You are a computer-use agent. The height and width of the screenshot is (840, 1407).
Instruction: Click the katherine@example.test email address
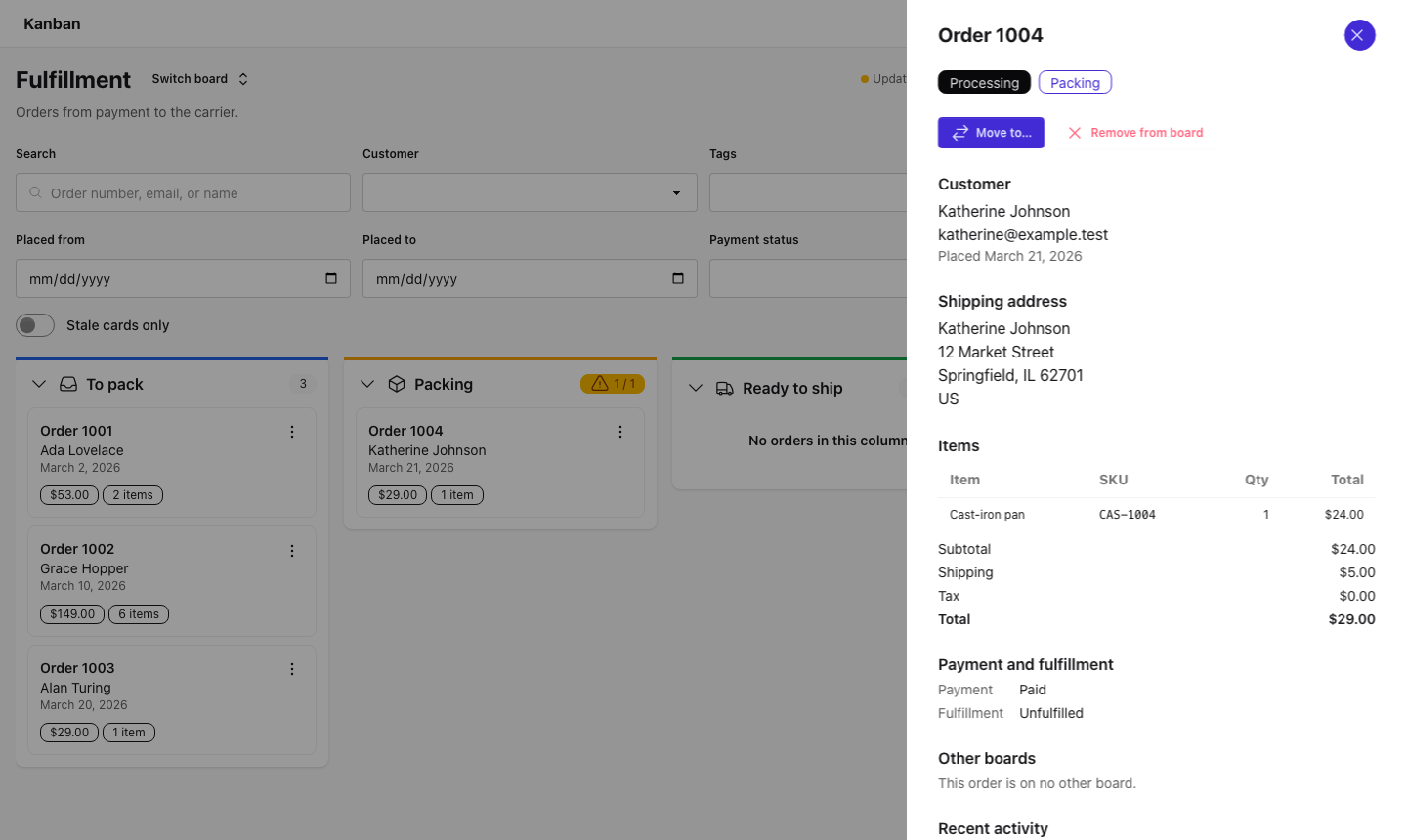tap(1023, 234)
